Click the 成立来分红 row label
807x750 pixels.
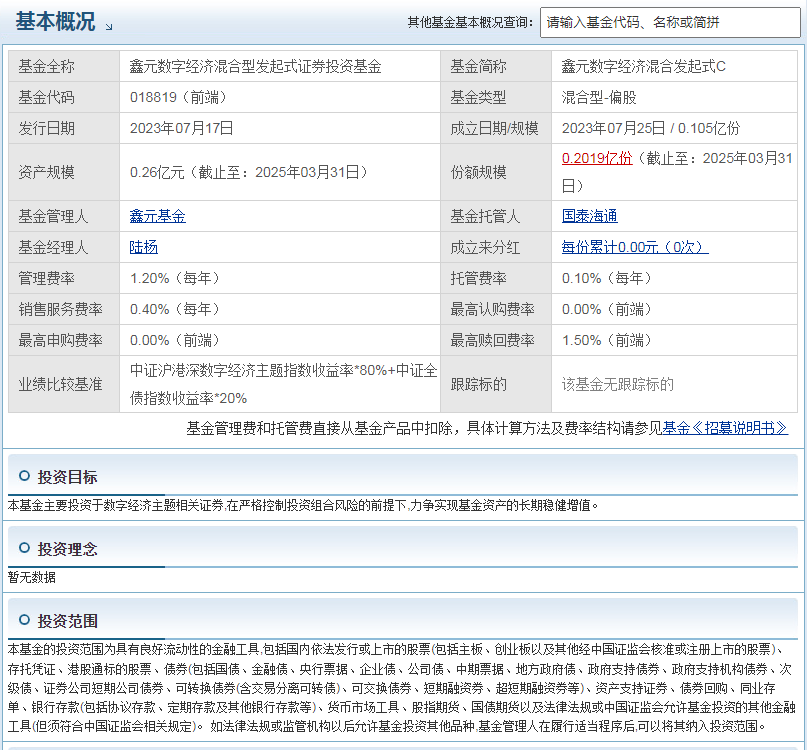point(485,248)
